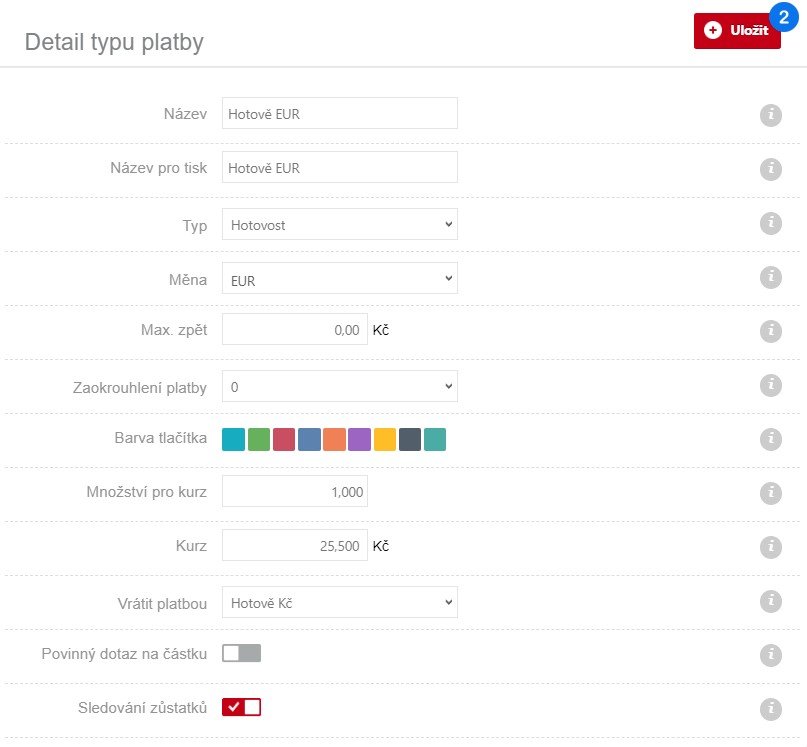Click info icon for Sledování zůstatků
807x747 pixels.
[770, 709]
